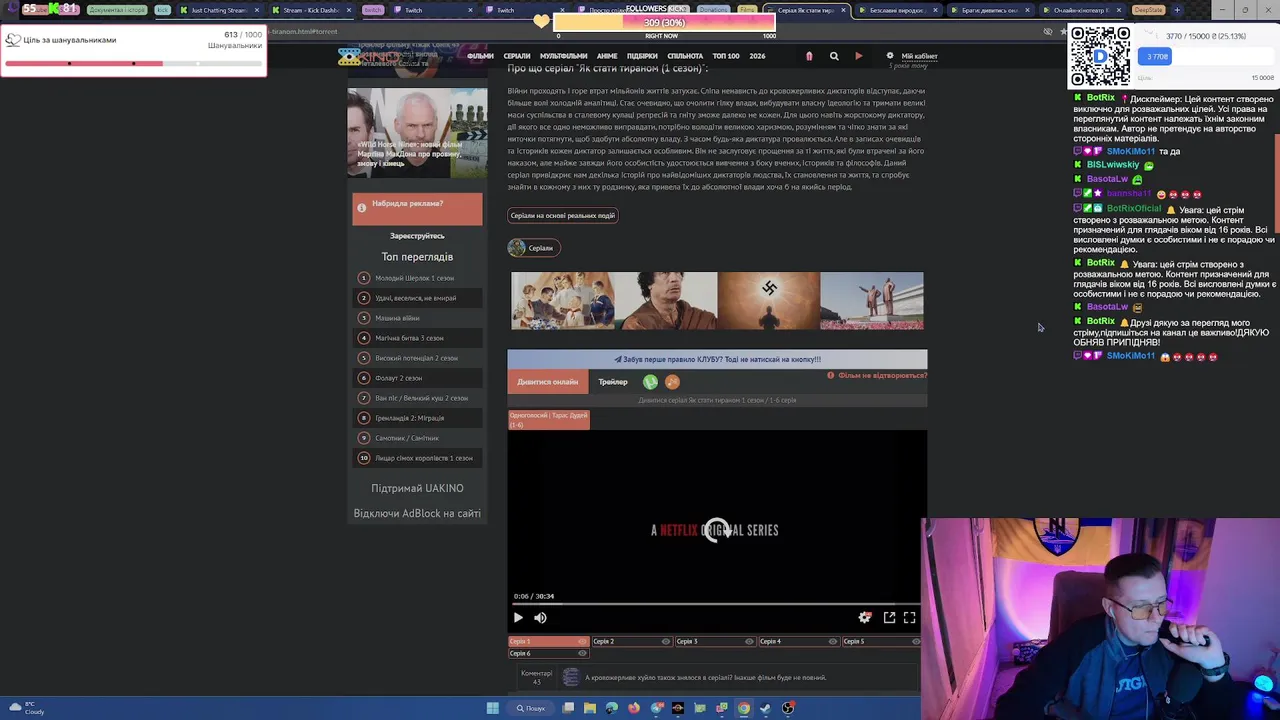Open the ПІДБІРКИ site menu

coord(642,56)
